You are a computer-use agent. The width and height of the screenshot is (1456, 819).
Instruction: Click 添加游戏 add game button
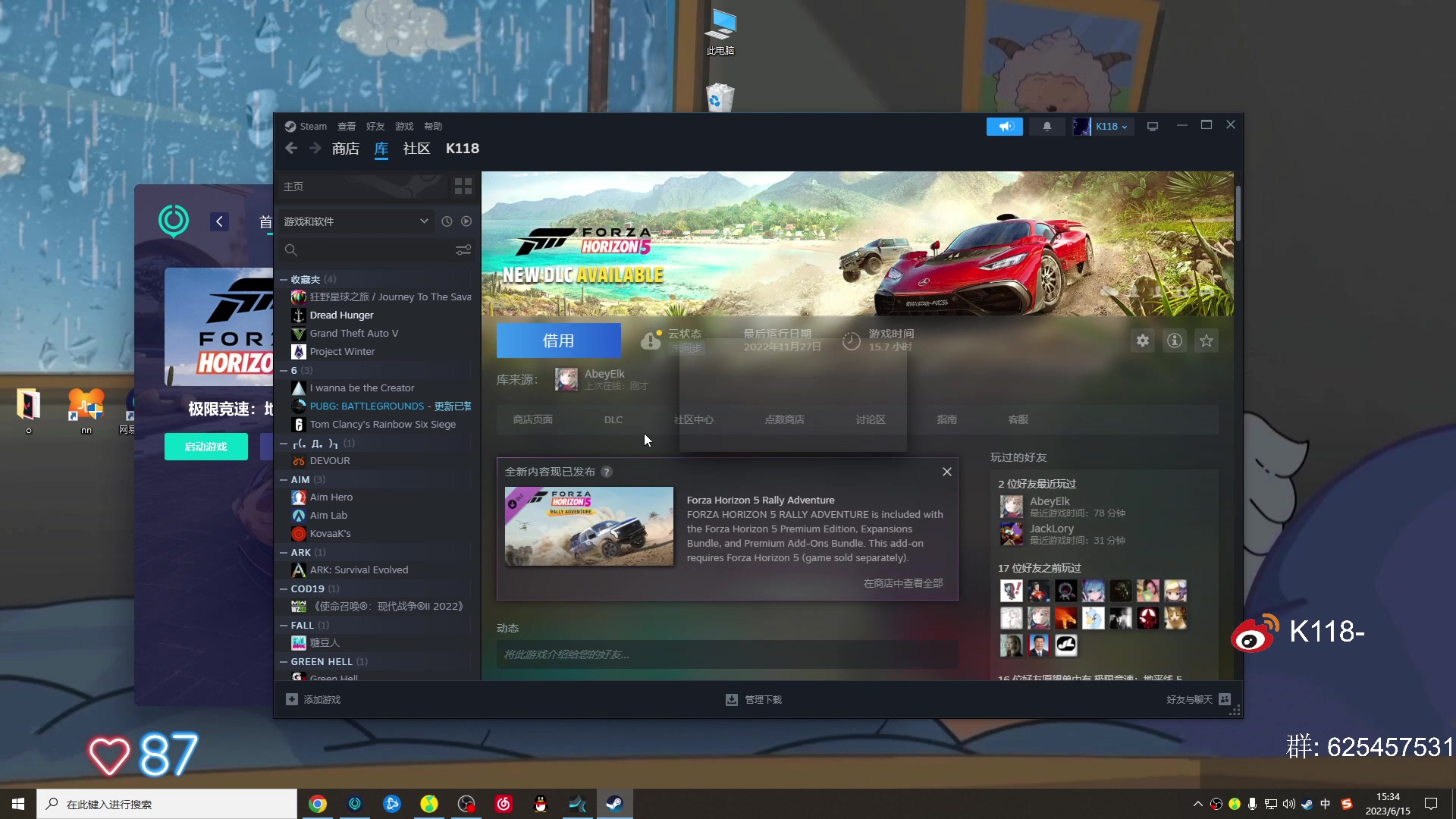point(313,699)
